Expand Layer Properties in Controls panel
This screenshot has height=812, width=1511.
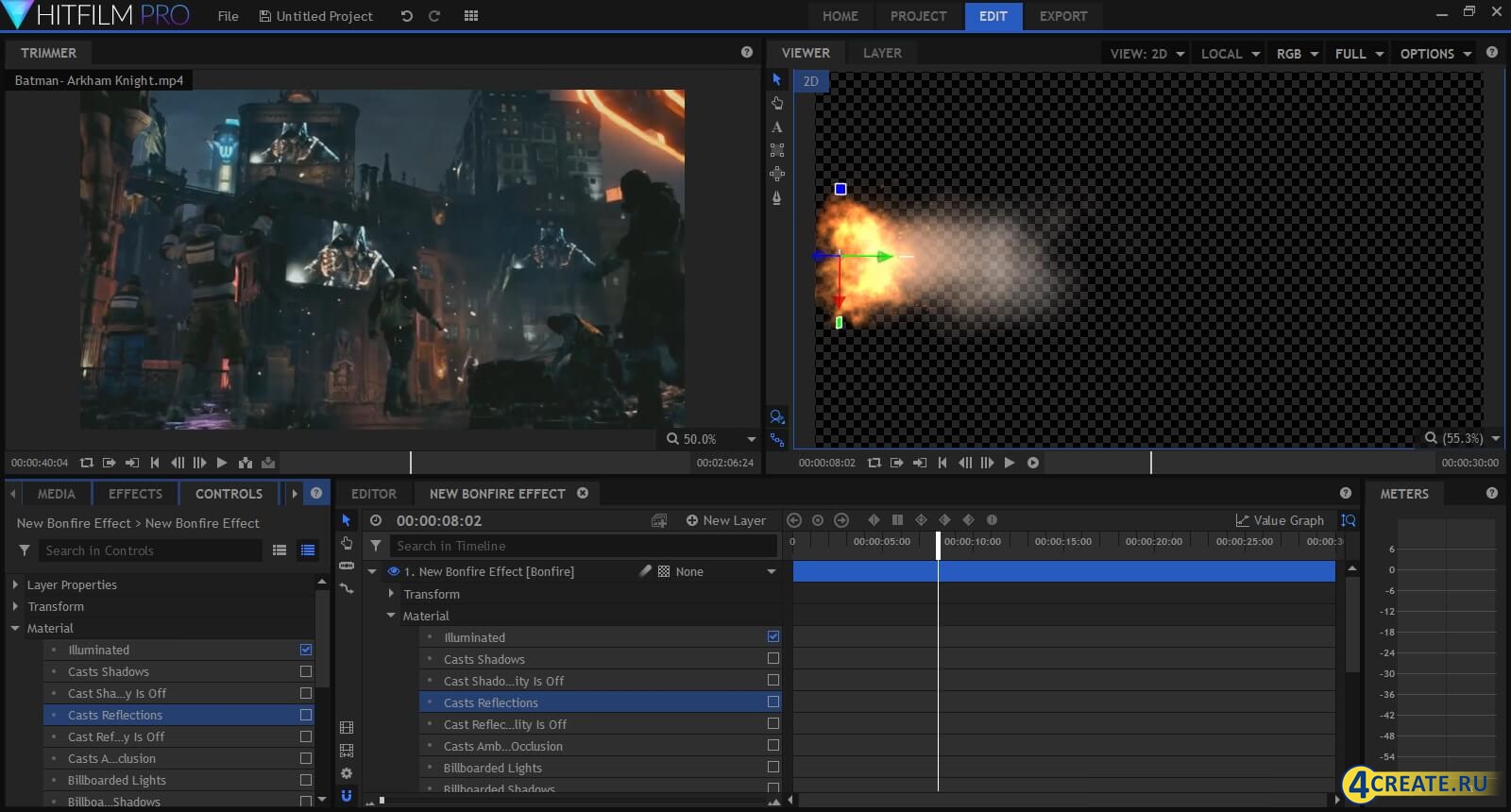(x=15, y=585)
